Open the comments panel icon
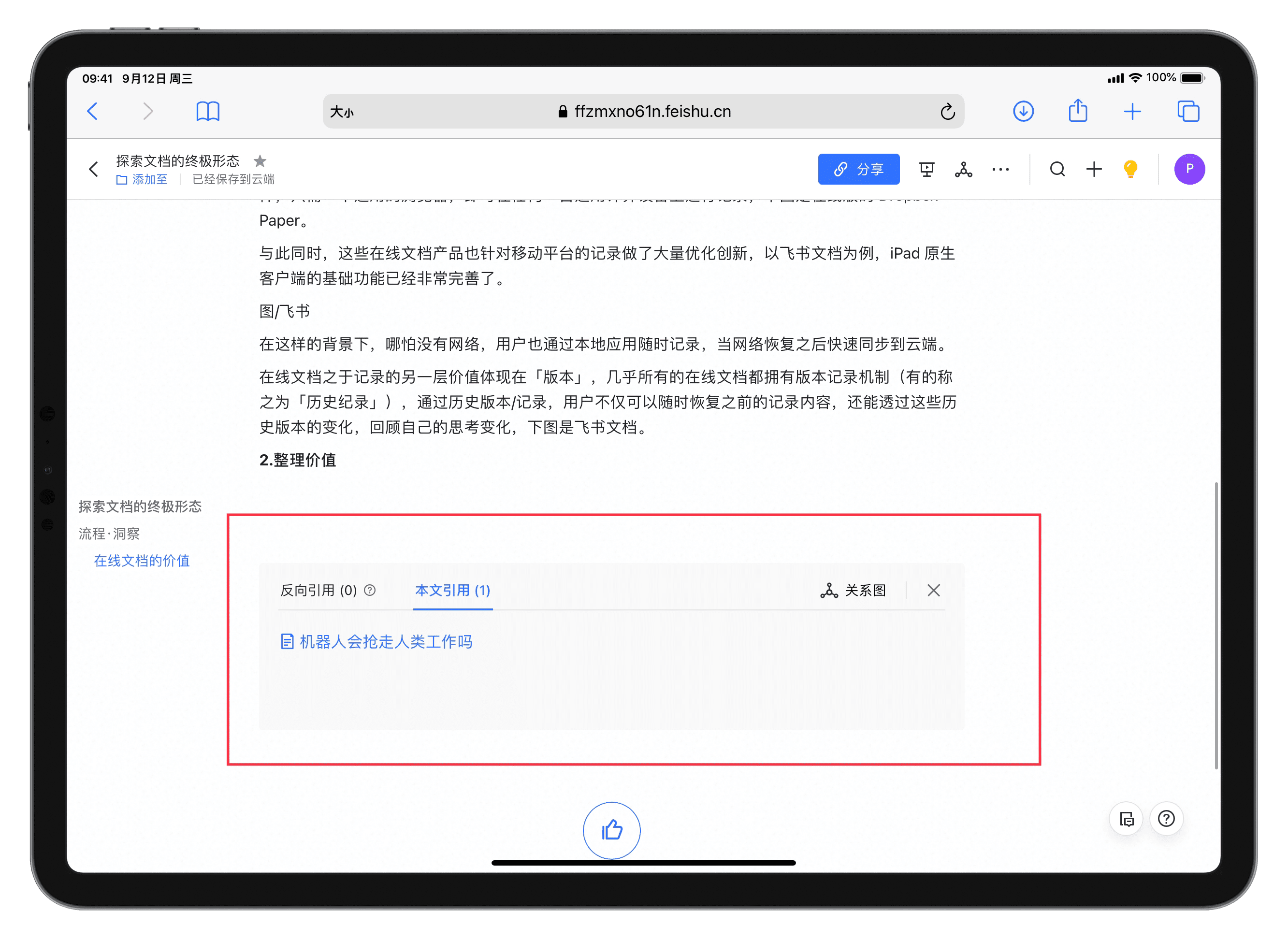Screen dimensions: 1288x940 tap(1127, 819)
